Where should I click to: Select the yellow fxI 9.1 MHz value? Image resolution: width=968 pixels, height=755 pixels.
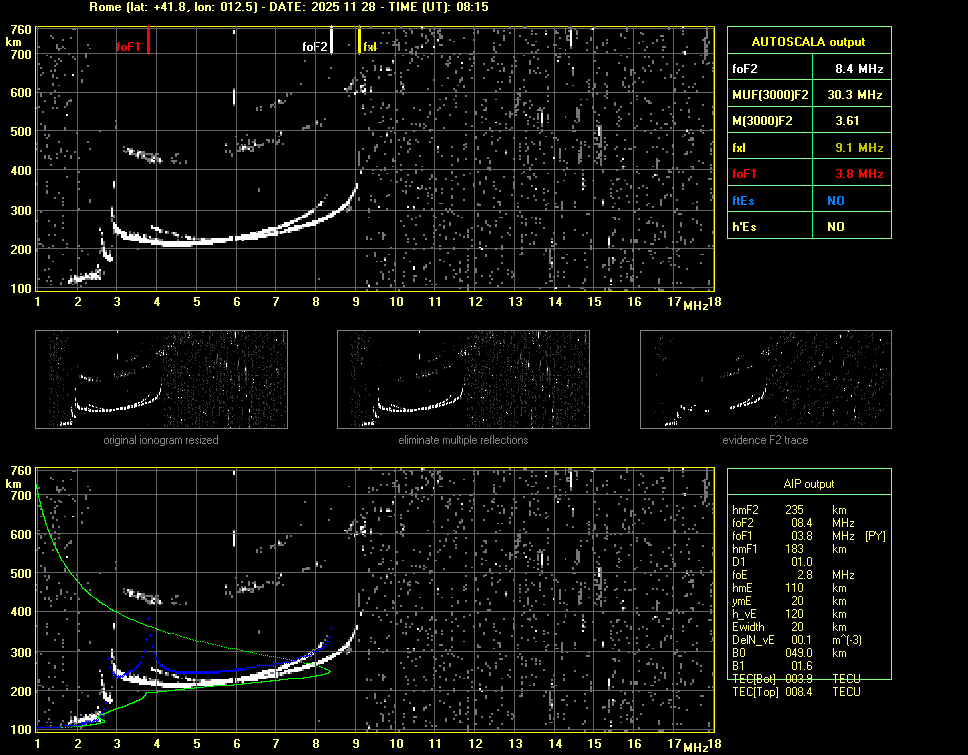[859, 147]
